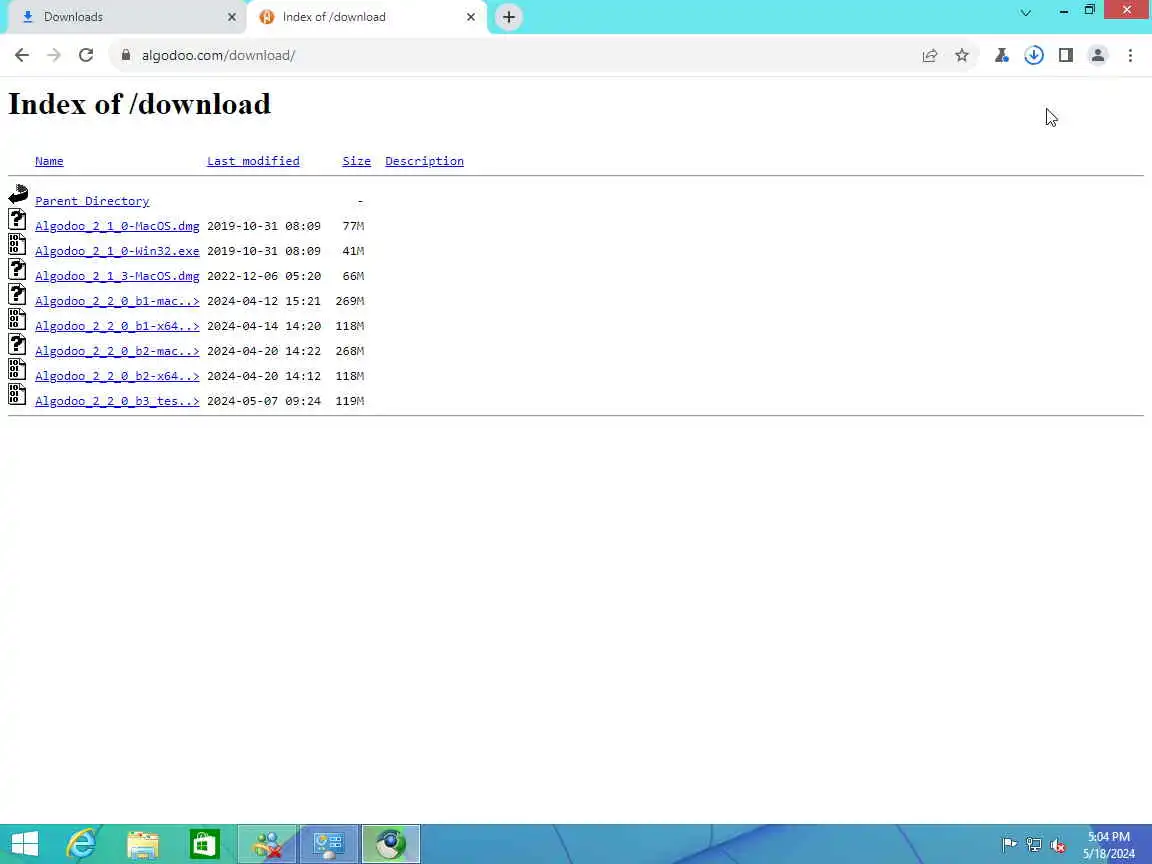Click file icon beside Algodoo_2_1_3-MacOS.dmg
The image size is (1152, 864).
pyautogui.click(x=17, y=269)
